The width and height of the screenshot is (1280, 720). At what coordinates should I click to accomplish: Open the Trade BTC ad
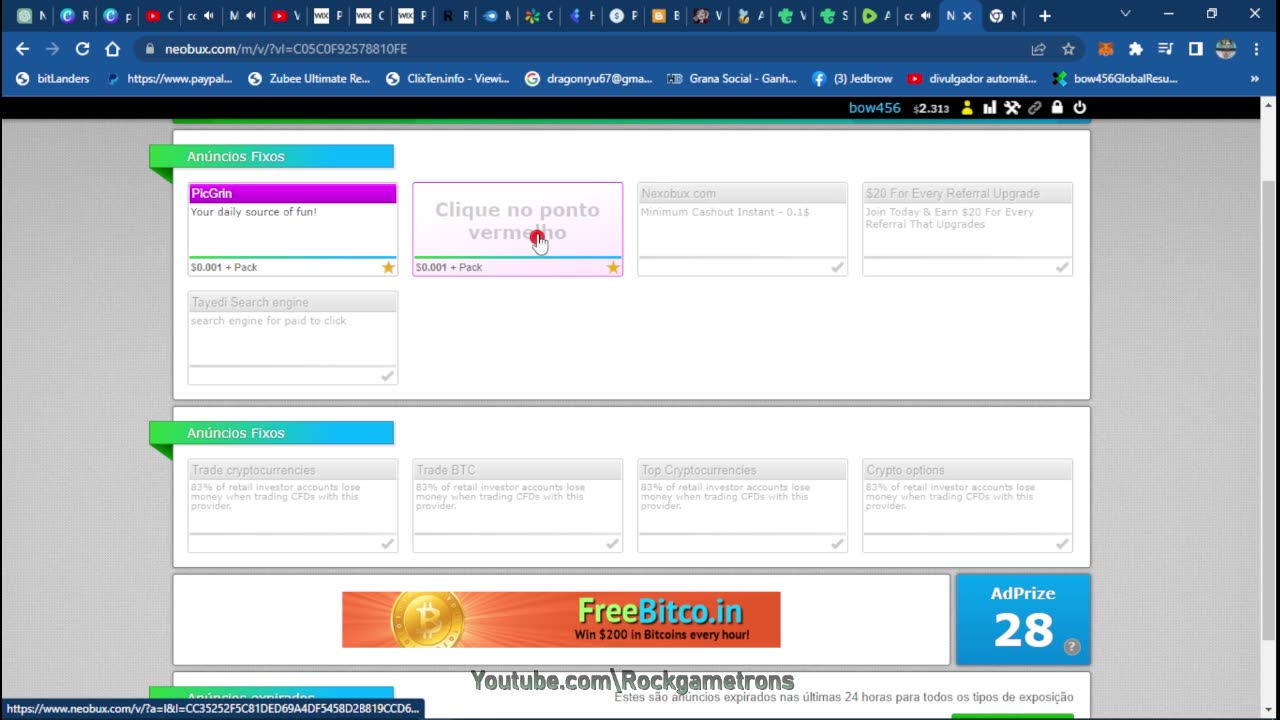518,506
